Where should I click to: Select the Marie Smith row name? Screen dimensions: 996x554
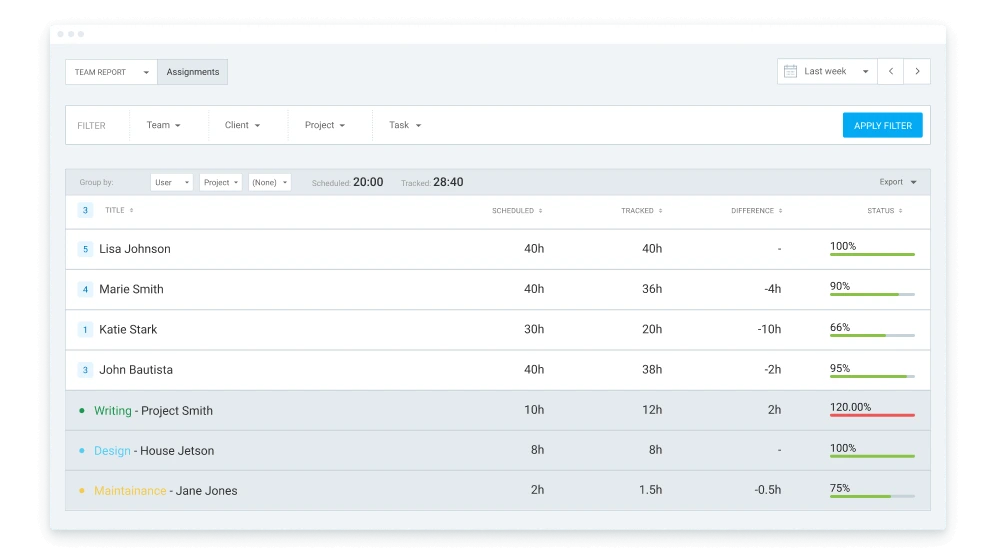(x=131, y=289)
